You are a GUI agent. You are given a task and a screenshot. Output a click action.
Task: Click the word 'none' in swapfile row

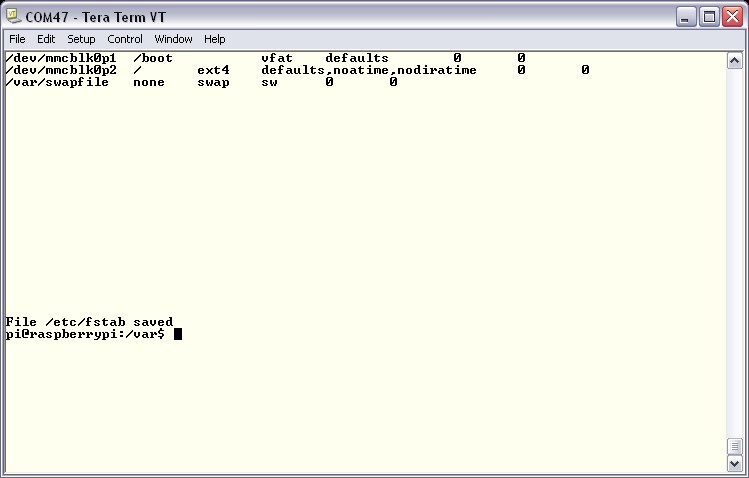pyautogui.click(x=149, y=83)
